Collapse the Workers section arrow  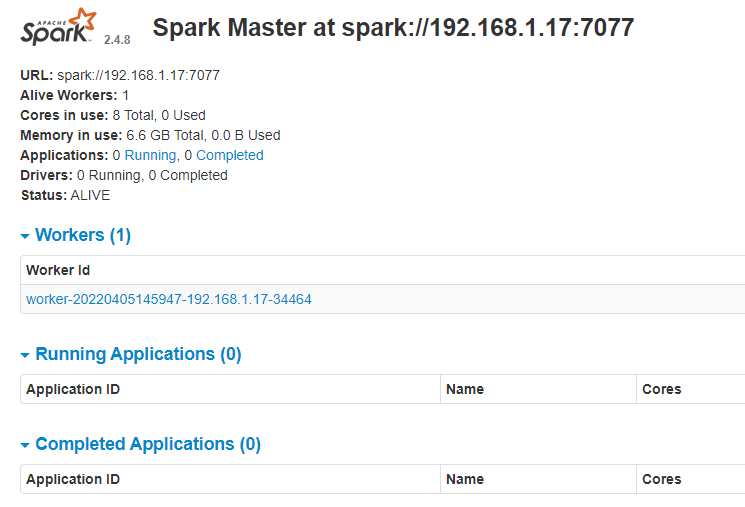[x=26, y=236]
